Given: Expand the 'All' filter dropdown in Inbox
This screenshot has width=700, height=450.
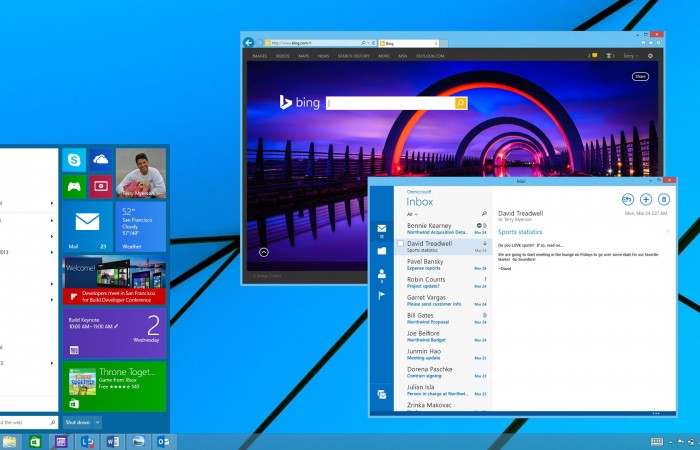Looking at the screenshot, I should coord(411,215).
